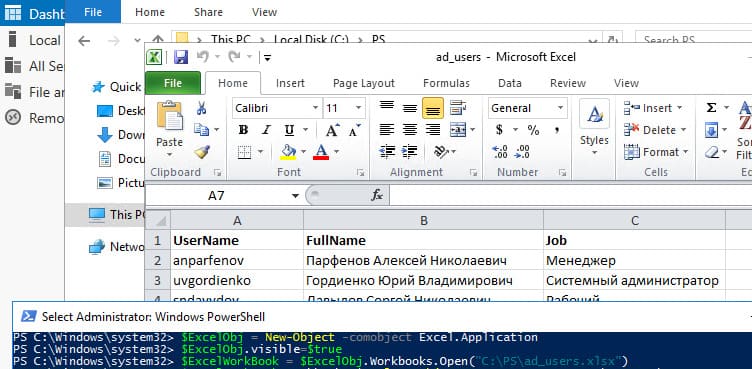Switch to Insert ribbon tab

coord(290,83)
